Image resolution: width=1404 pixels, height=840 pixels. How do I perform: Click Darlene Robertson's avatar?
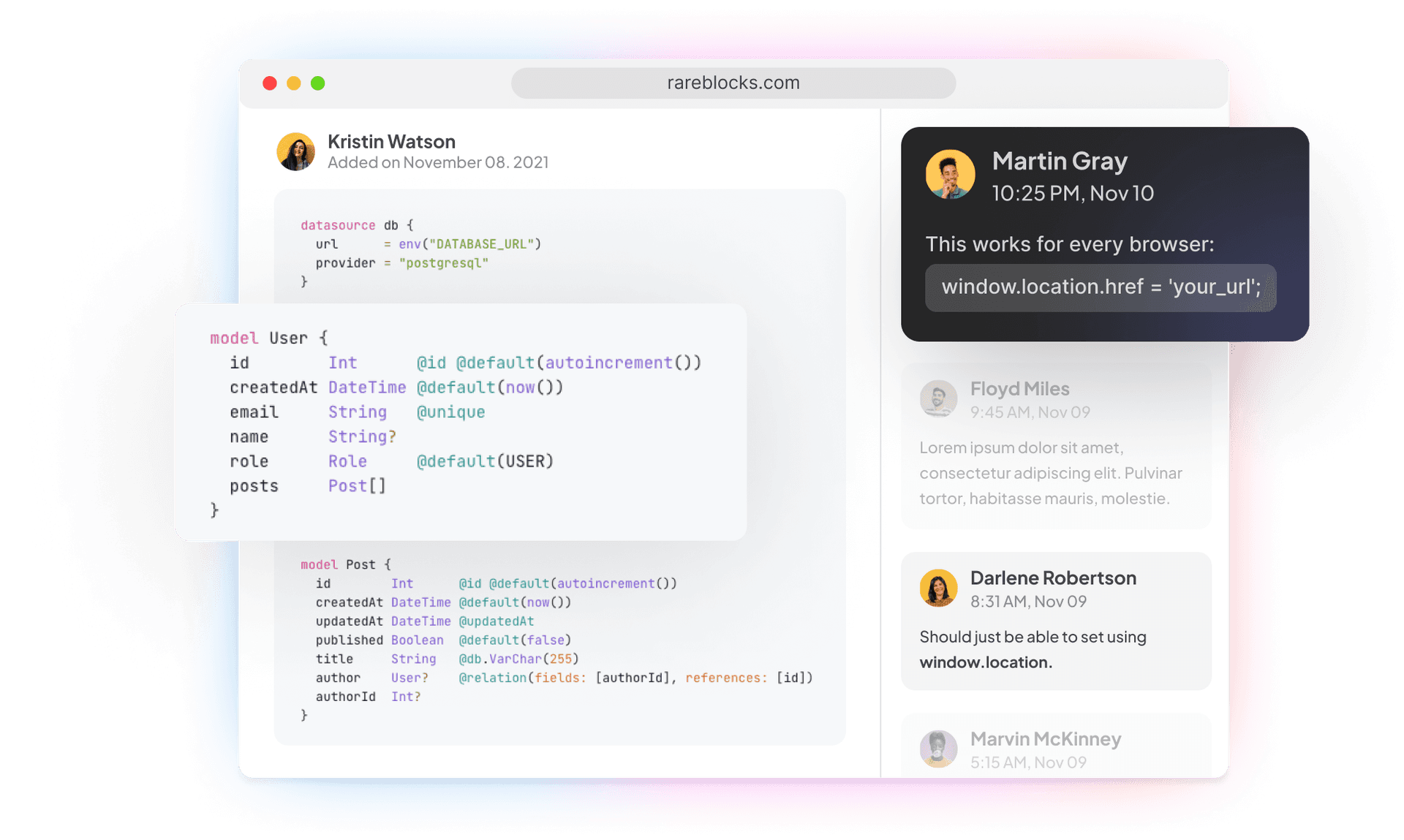(x=938, y=588)
